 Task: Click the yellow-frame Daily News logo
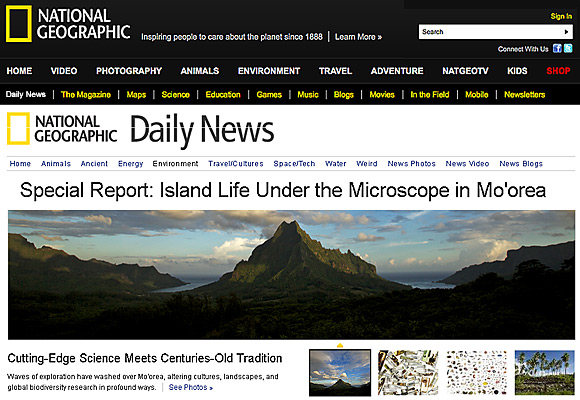62,129
